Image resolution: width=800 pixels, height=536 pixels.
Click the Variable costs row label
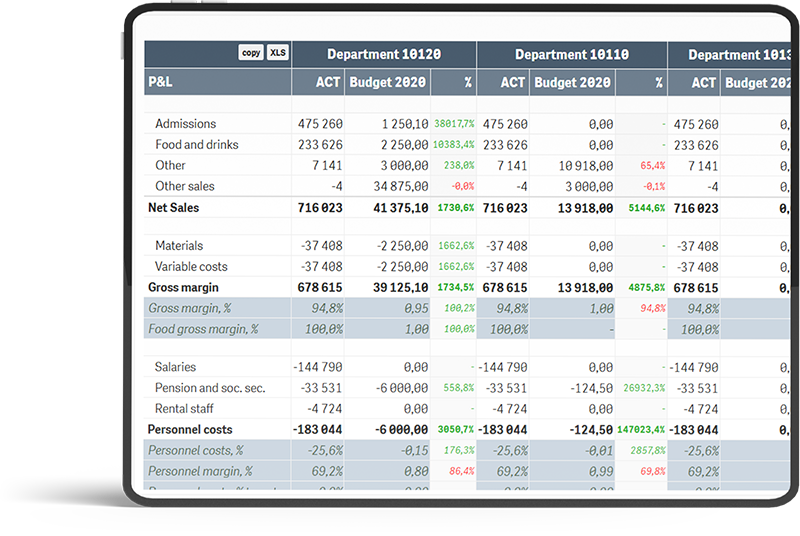(x=191, y=267)
